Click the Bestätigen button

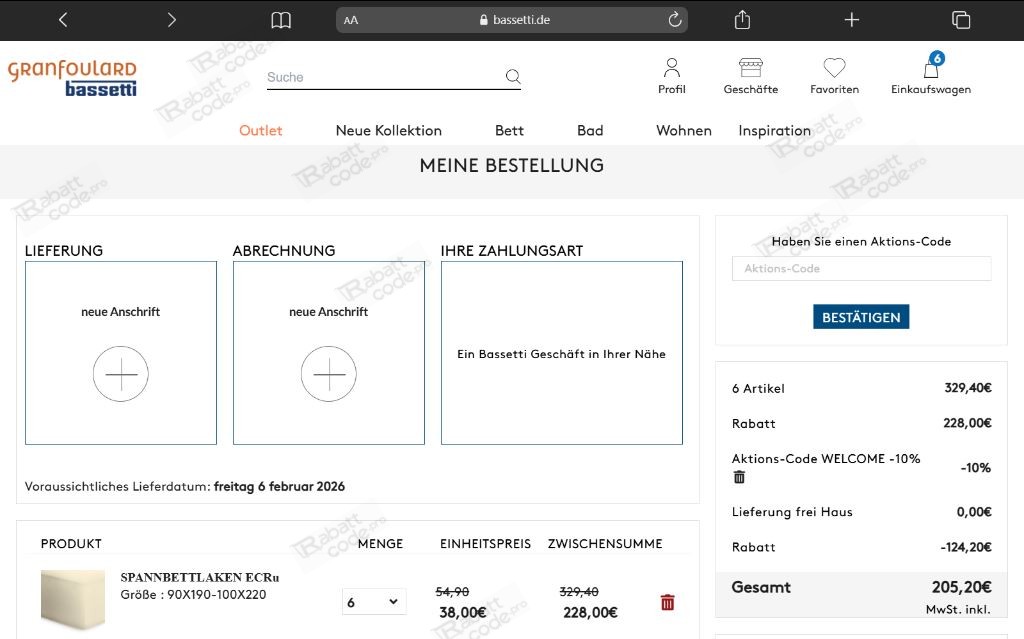(x=860, y=317)
